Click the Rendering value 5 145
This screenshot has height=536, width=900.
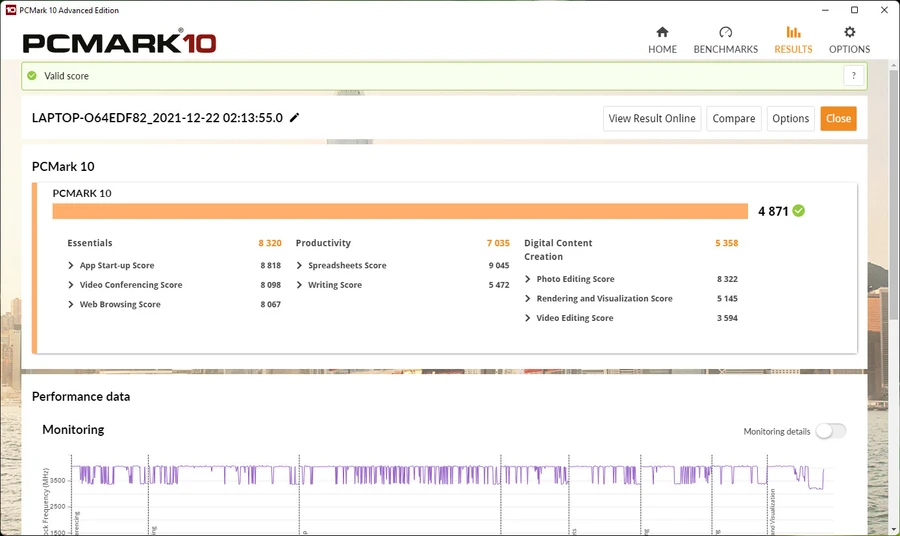[x=727, y=298]
